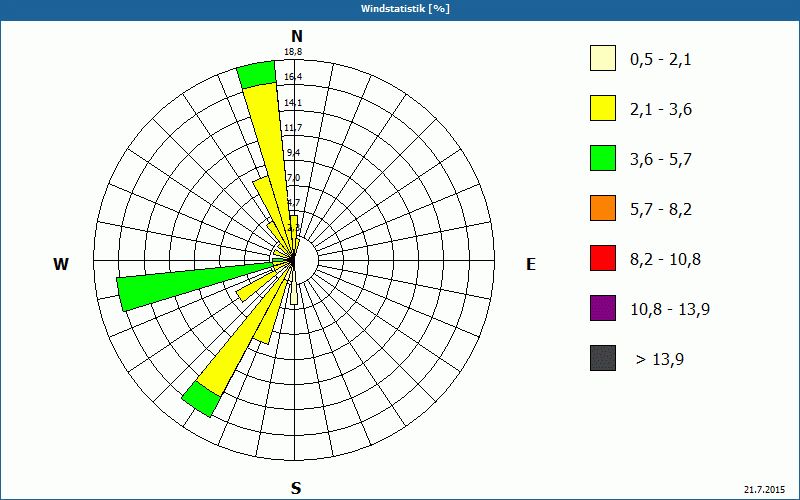800x500 pixels.
Task: Click the legend label '2,1 - 3,6'
Action: [x=661, y=110]
